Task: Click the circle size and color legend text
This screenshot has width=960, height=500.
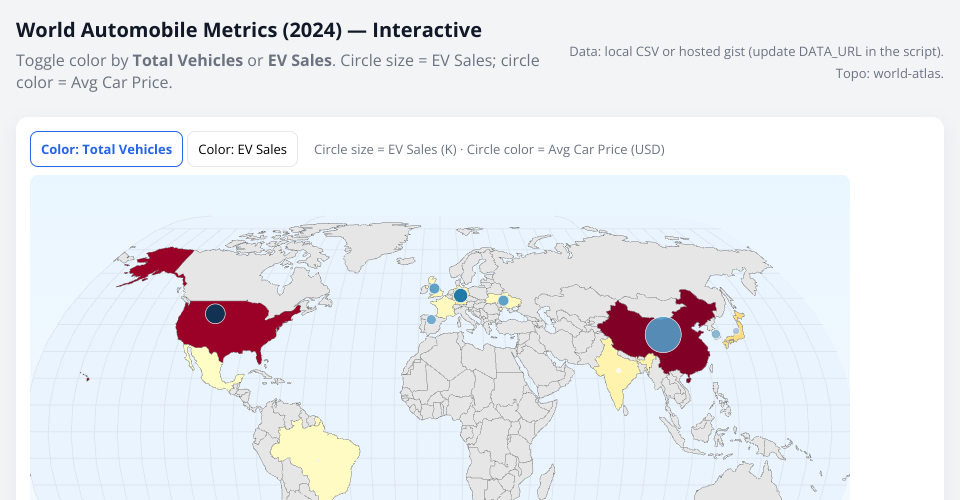Action: pos(489,149)
